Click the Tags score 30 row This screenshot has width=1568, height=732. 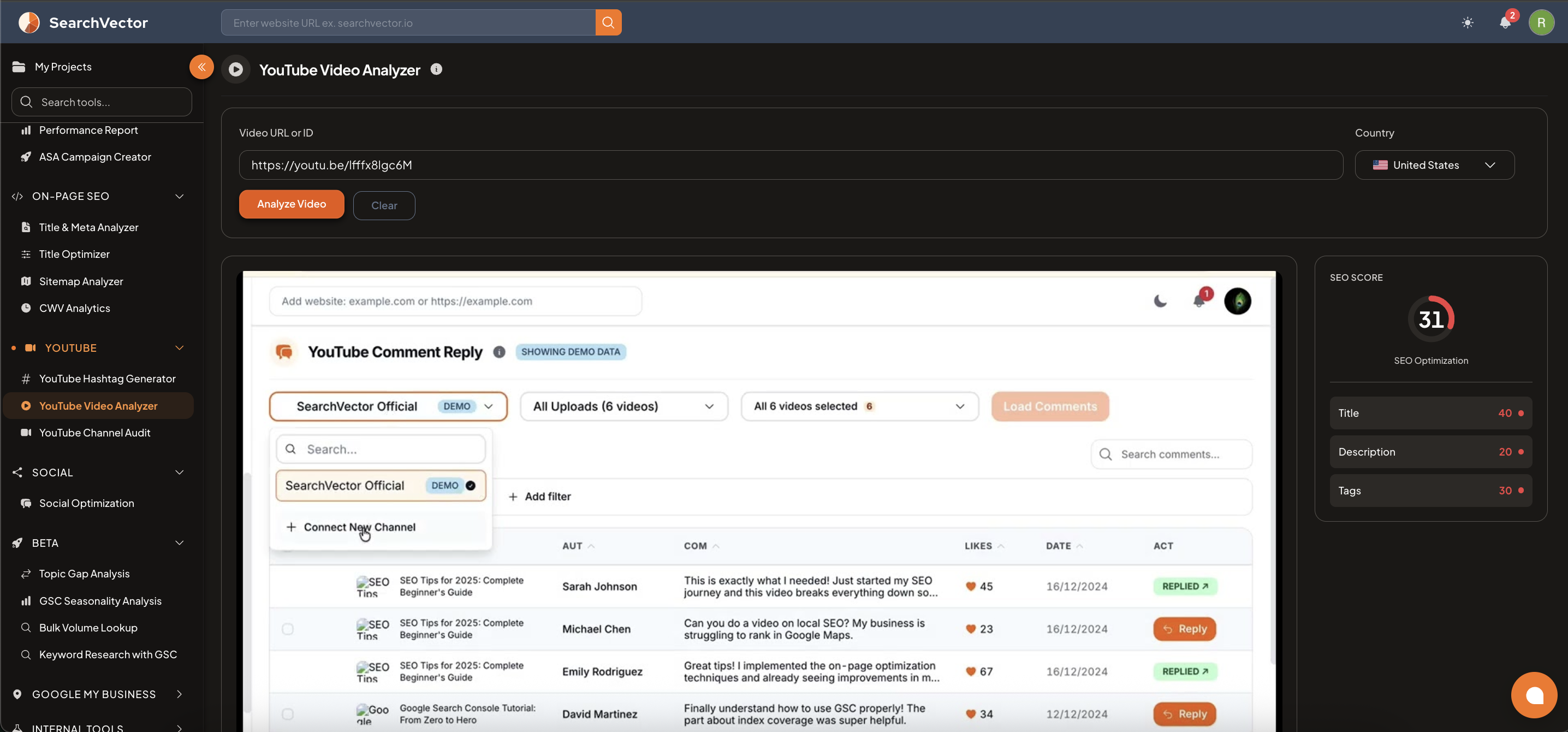point(1430,490)
